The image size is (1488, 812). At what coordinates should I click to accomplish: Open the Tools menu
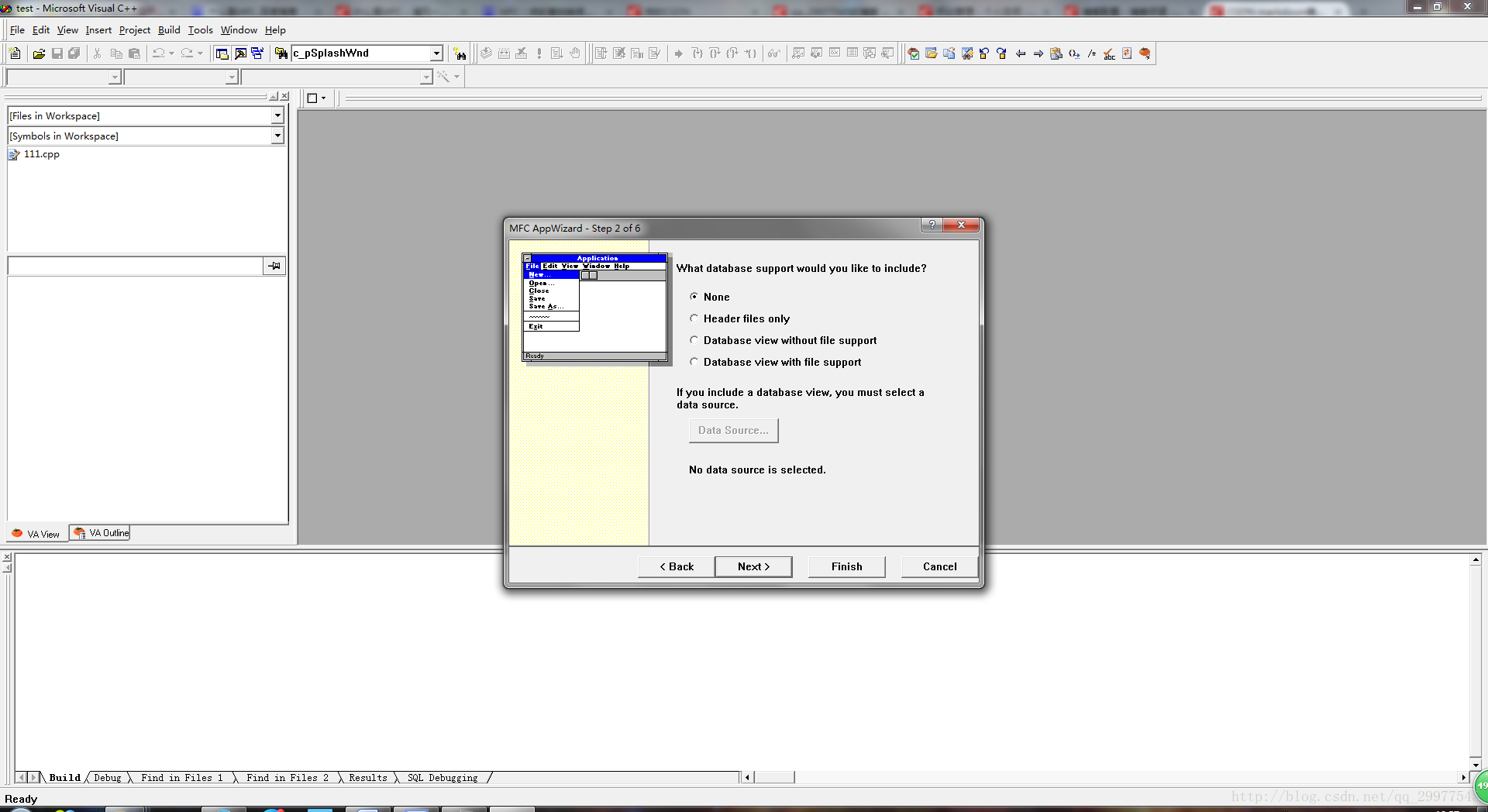point(200,30)
